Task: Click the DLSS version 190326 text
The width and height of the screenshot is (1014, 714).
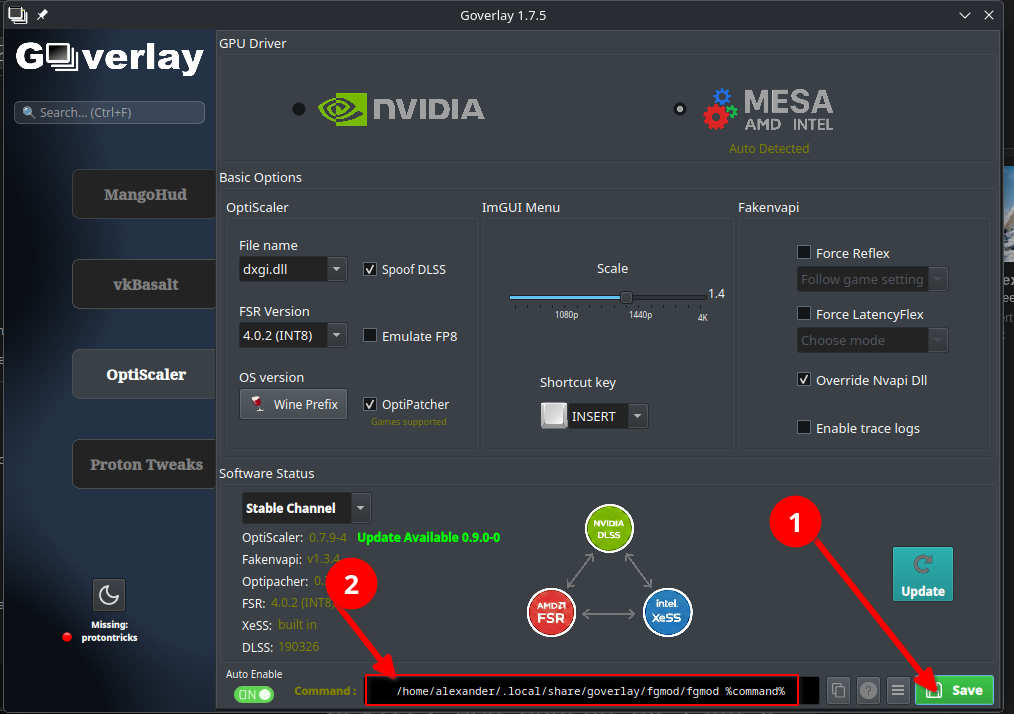Action: (x=299, y=647)
